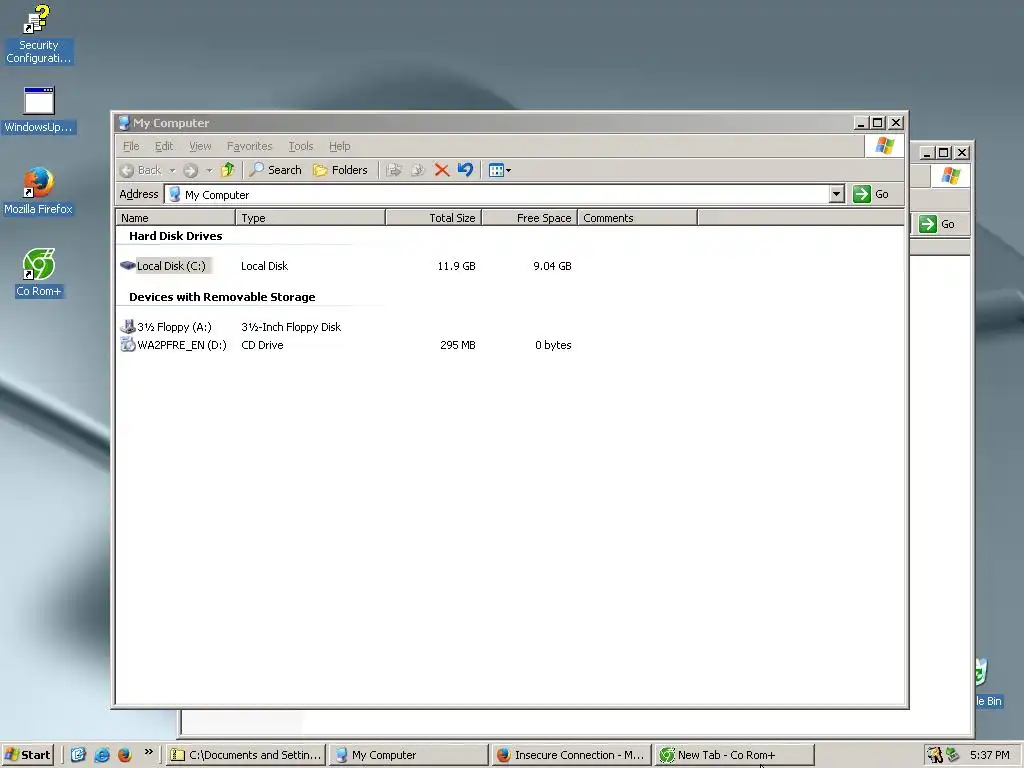Click the network tray icon beside the clock

[x=952, y=755]
